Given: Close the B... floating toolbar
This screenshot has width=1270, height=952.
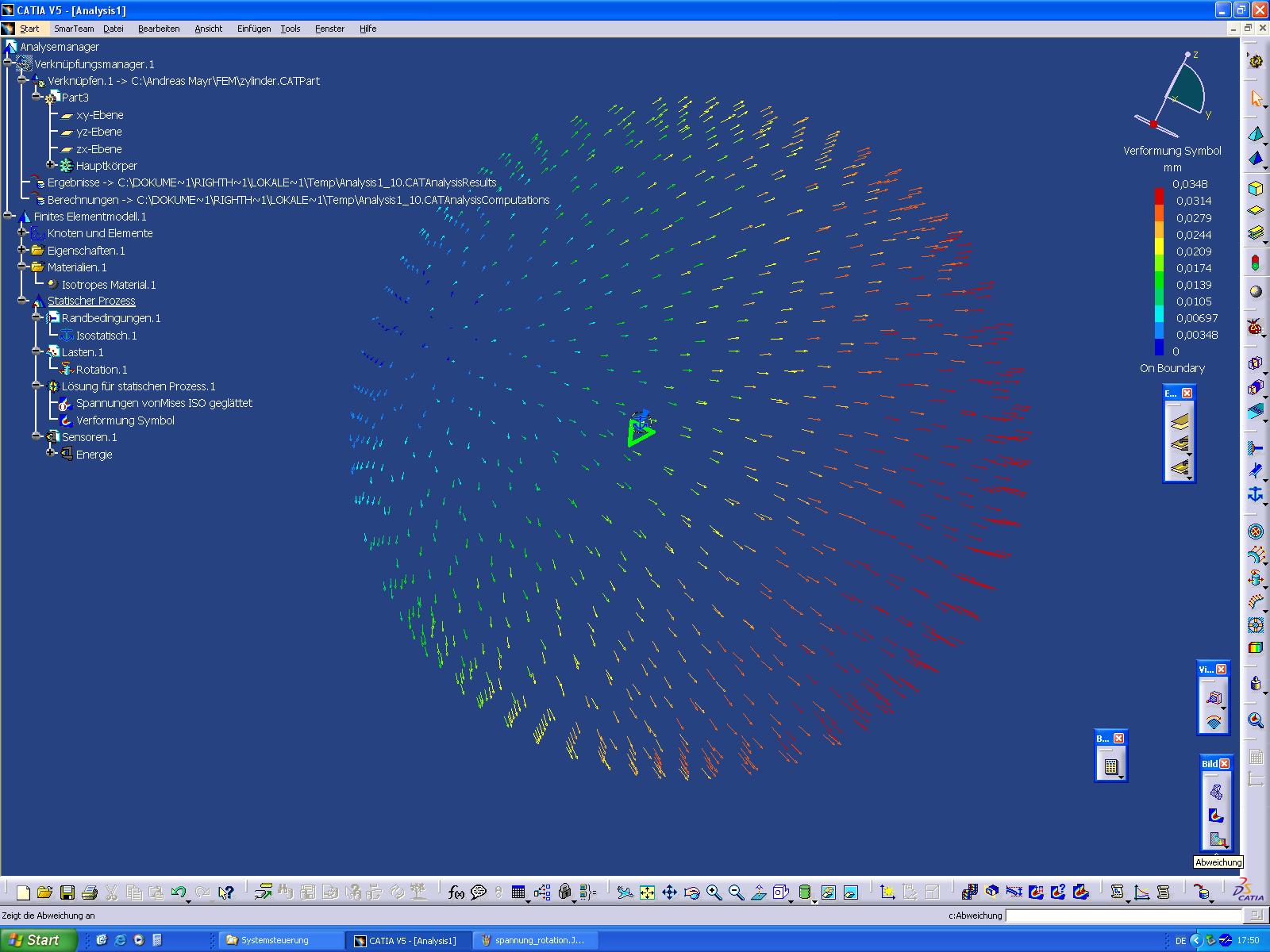Looking at the screenshot, I should pyautogui.click(x=1118, y=739).
